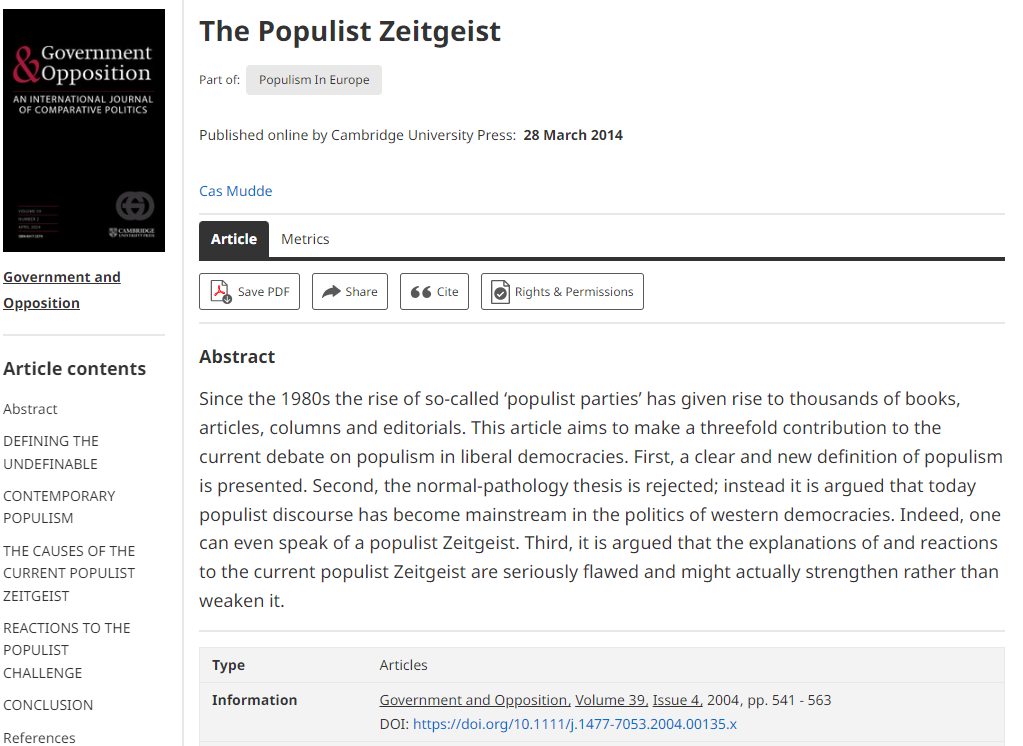The width and height of the screenshot is (1023, 746).
Task: Jump to the Abstract section
Action: [30, 409]
